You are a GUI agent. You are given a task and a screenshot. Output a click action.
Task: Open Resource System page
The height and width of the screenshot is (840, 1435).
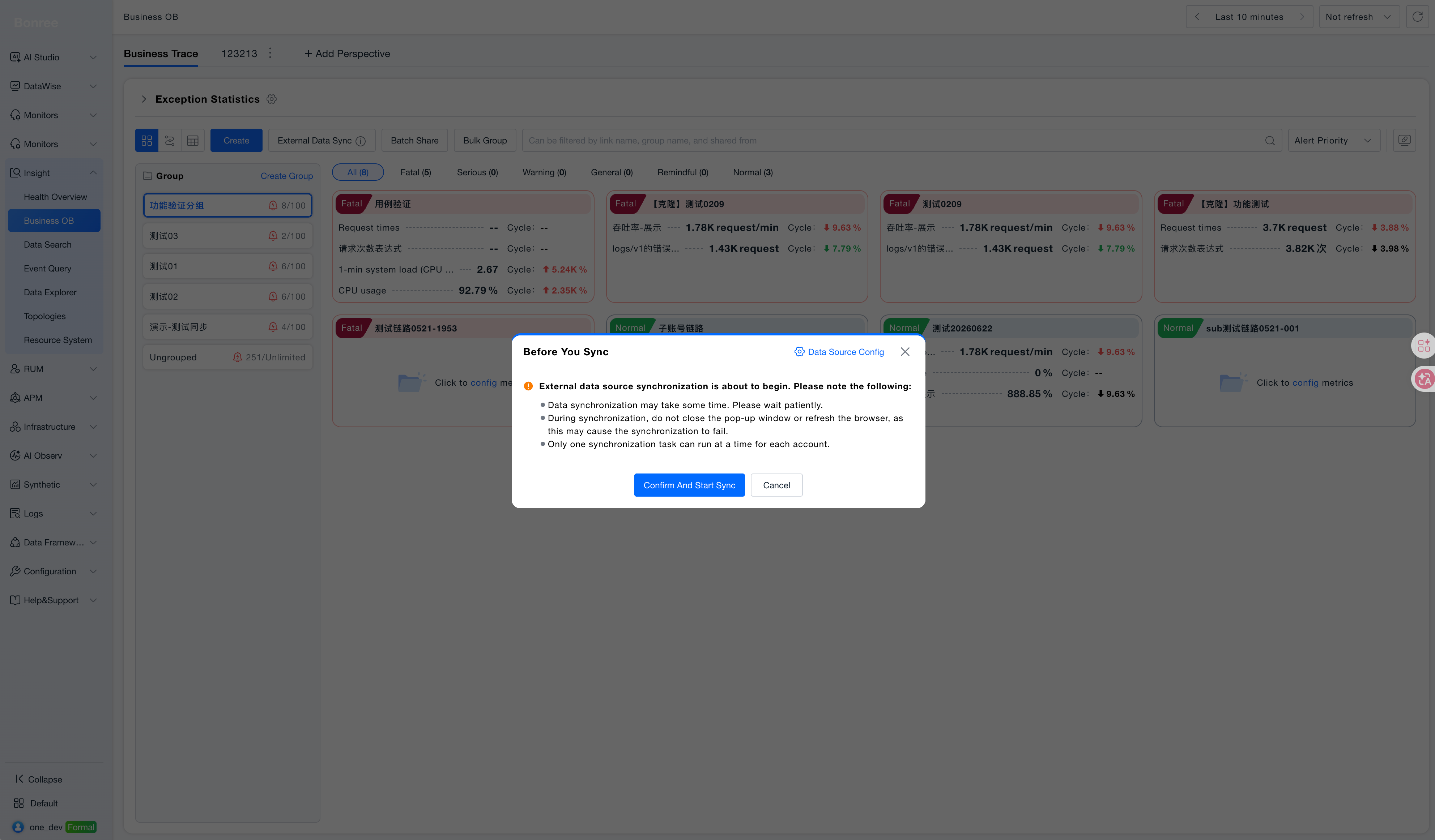(58, 340)
